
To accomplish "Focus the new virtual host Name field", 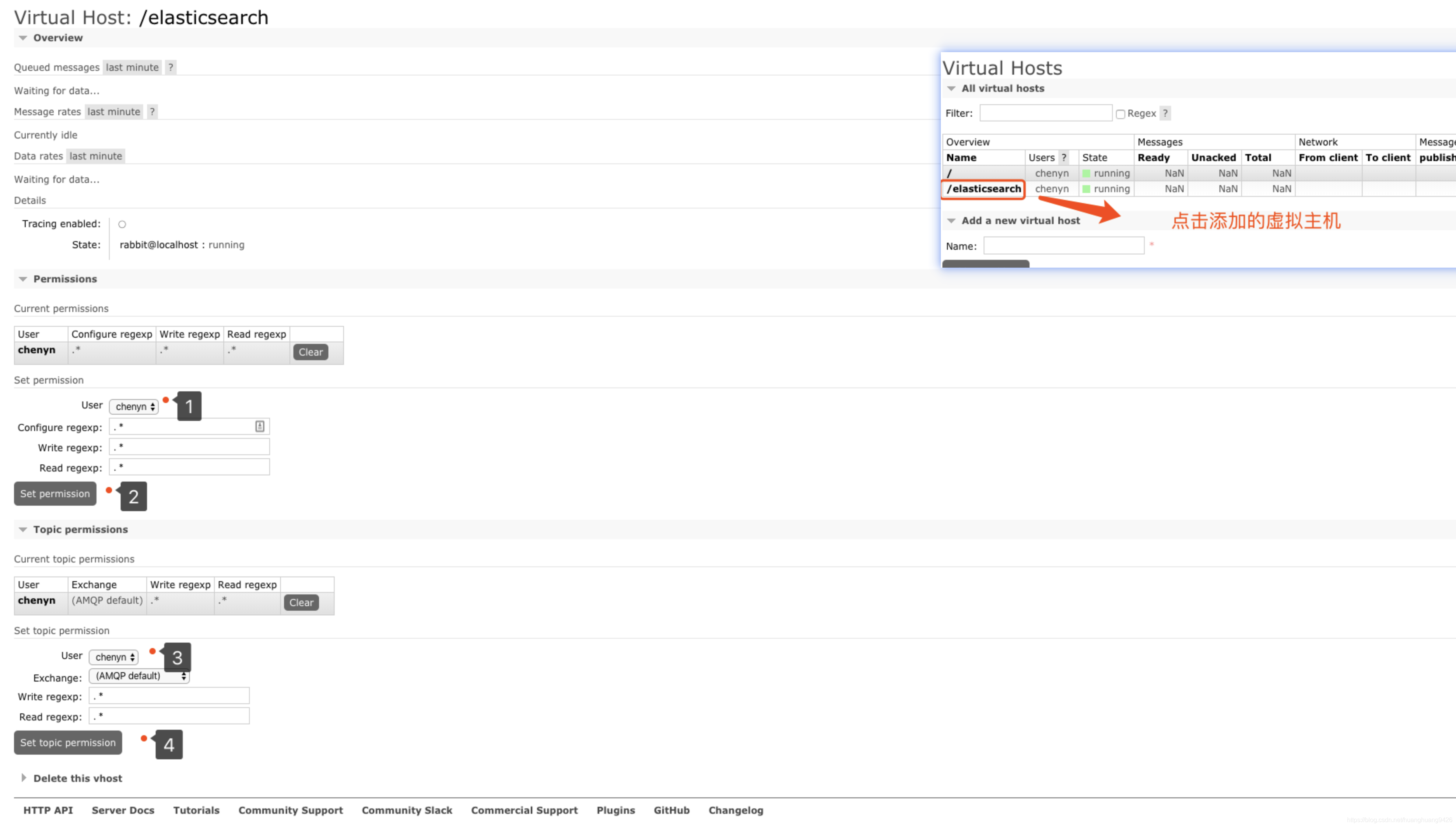I will (x=1064, y=245).
